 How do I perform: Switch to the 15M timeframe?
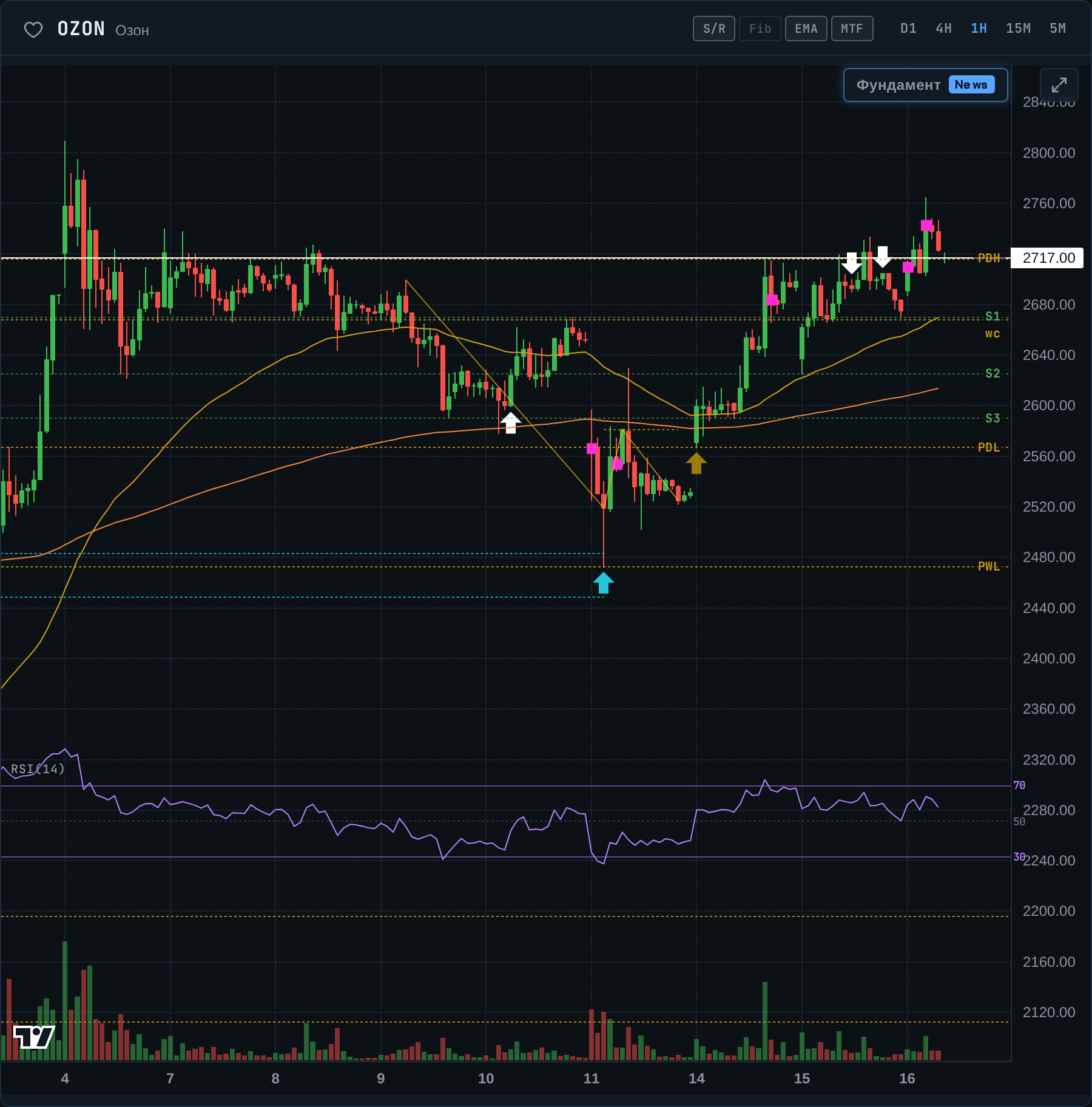(x=1018, y=29)
